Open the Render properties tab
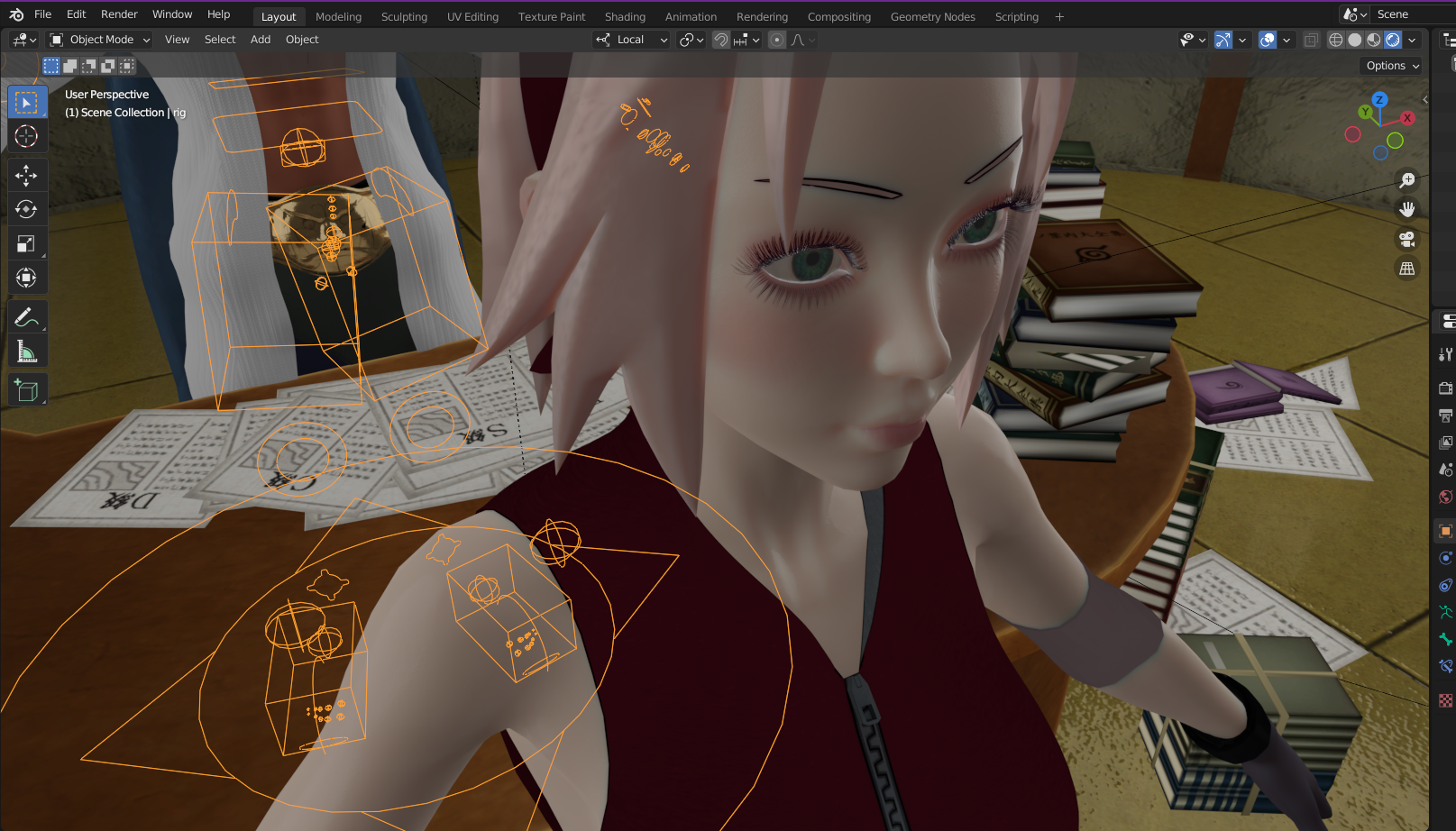 click(x=1445, y=388)
